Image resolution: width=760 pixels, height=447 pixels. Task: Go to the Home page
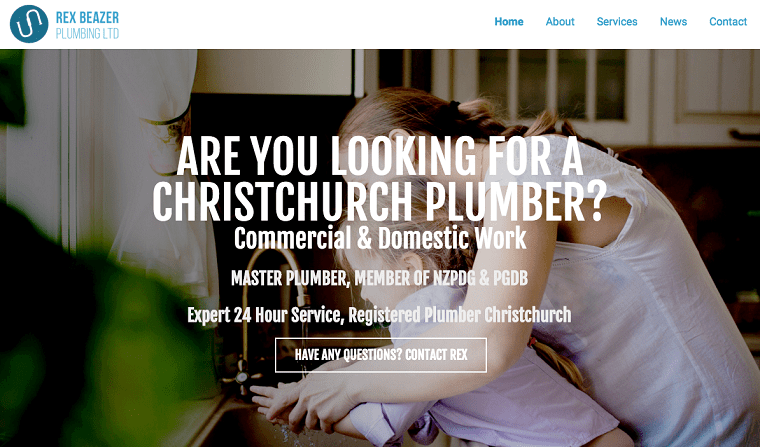[509, 22]
